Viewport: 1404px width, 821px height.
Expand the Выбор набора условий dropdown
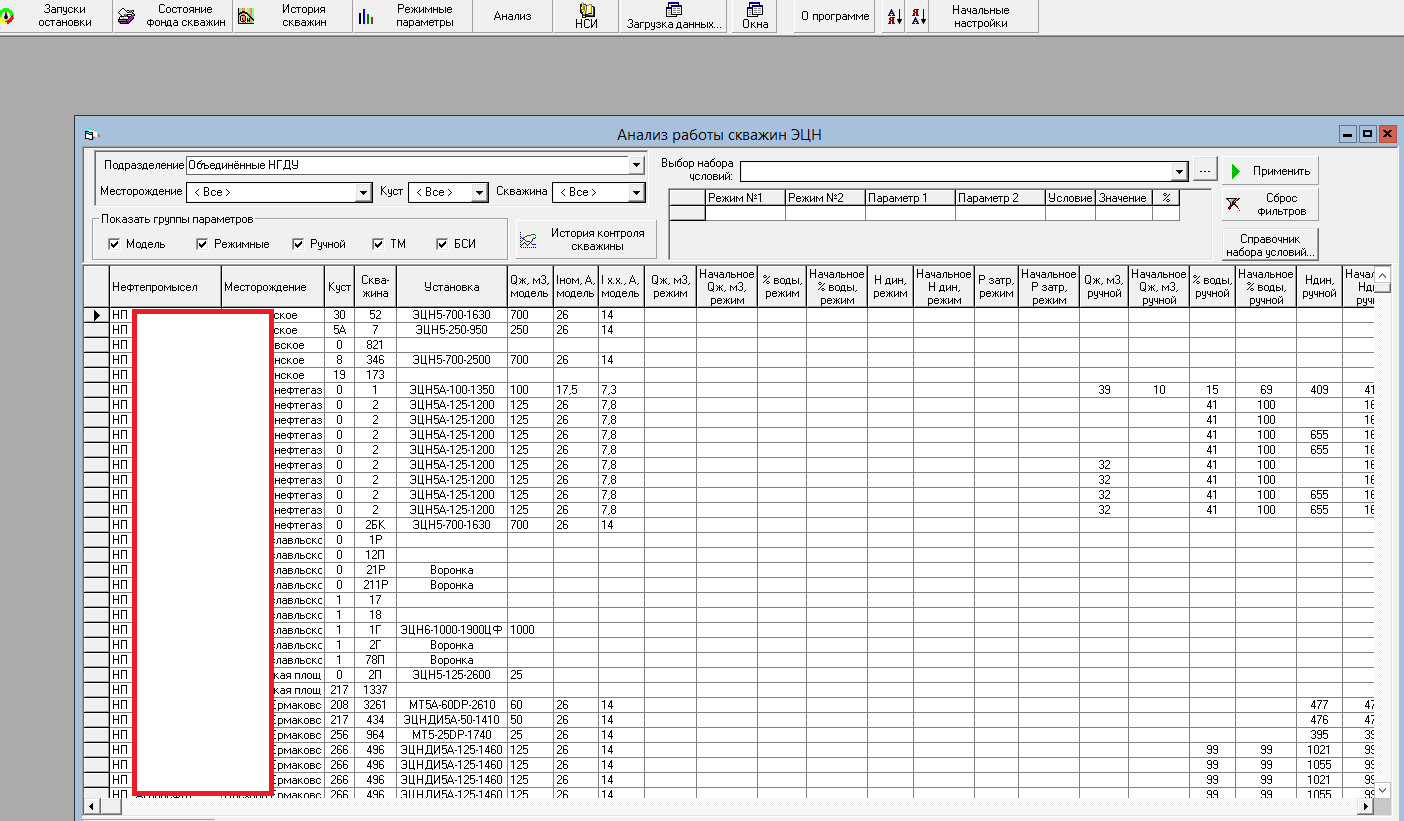(x=1179, y=171)
